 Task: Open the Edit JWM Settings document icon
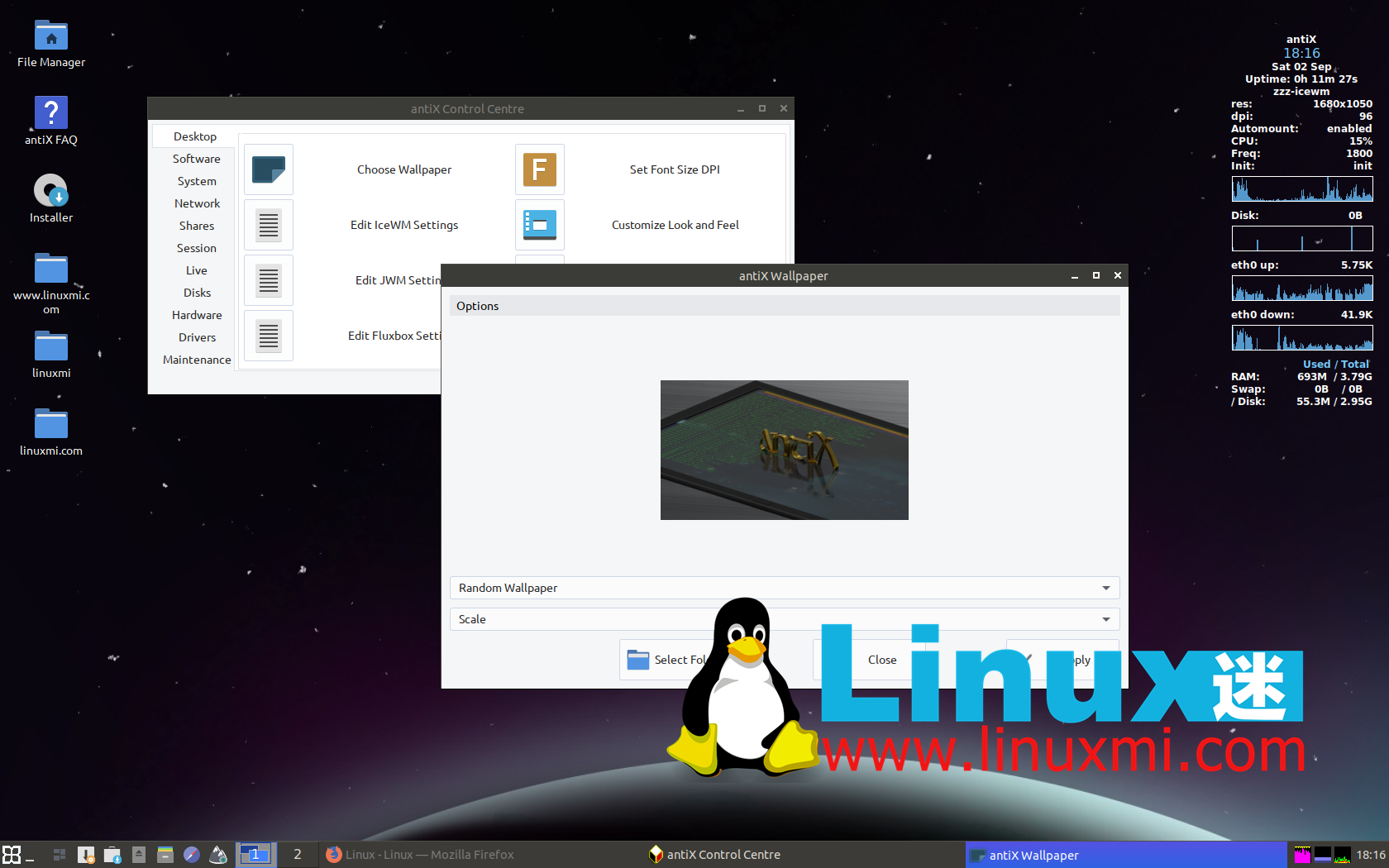pos(269,280)
